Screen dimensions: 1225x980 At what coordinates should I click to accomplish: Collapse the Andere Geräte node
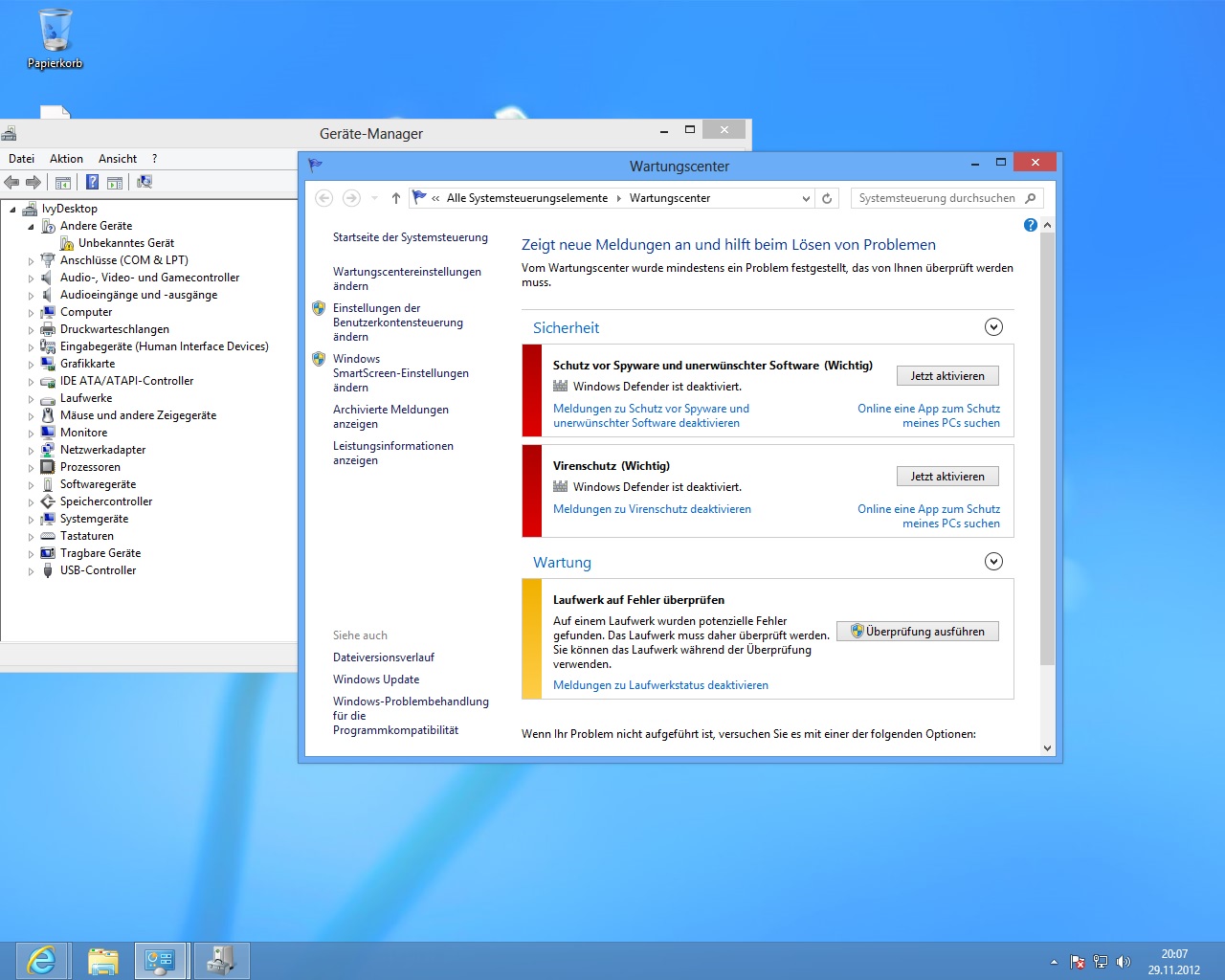tap(31, 227)
